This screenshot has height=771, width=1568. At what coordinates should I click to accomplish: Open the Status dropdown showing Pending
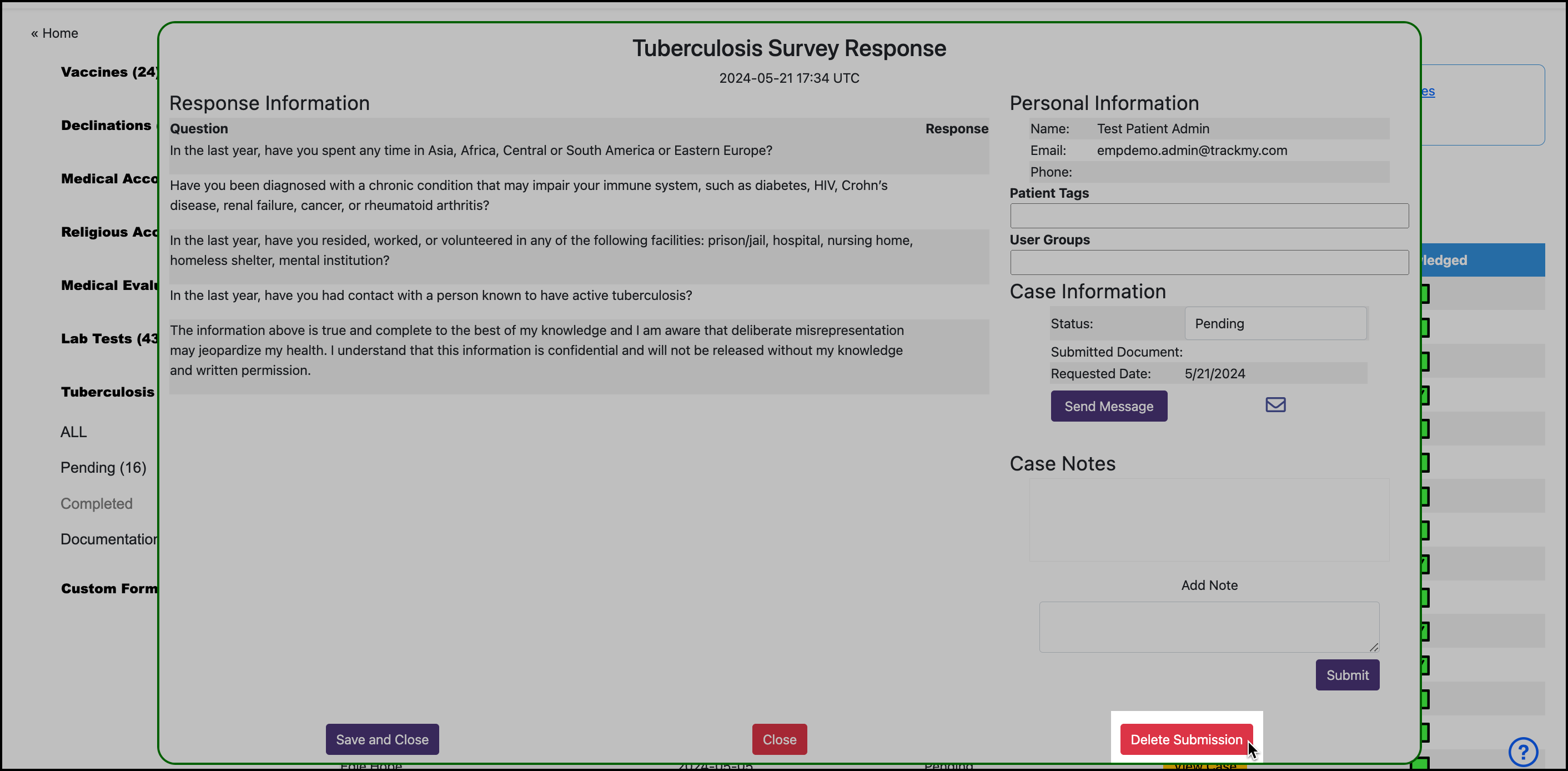click(1275, 323)
